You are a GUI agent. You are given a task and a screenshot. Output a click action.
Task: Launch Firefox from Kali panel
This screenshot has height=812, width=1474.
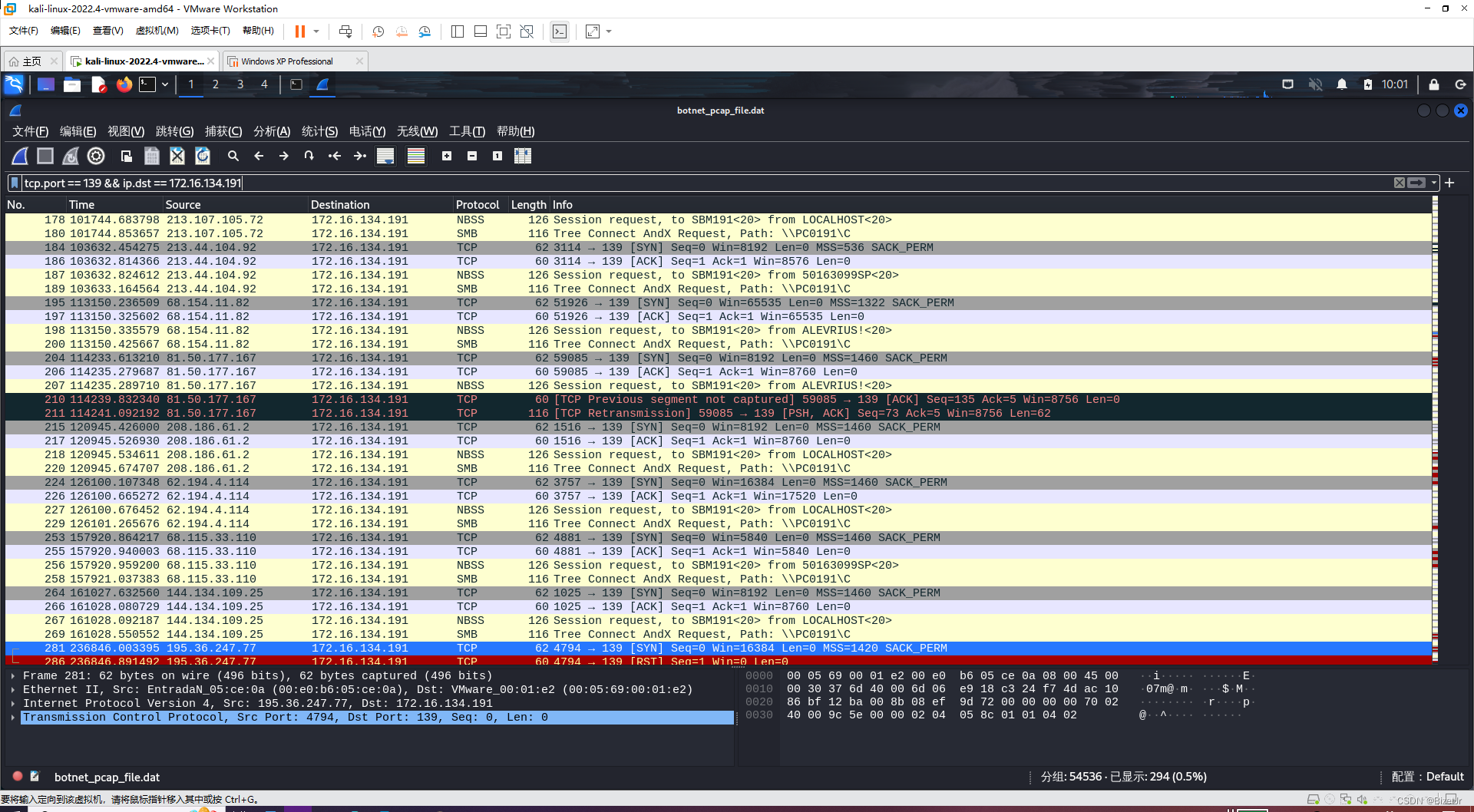click(124, 84)
